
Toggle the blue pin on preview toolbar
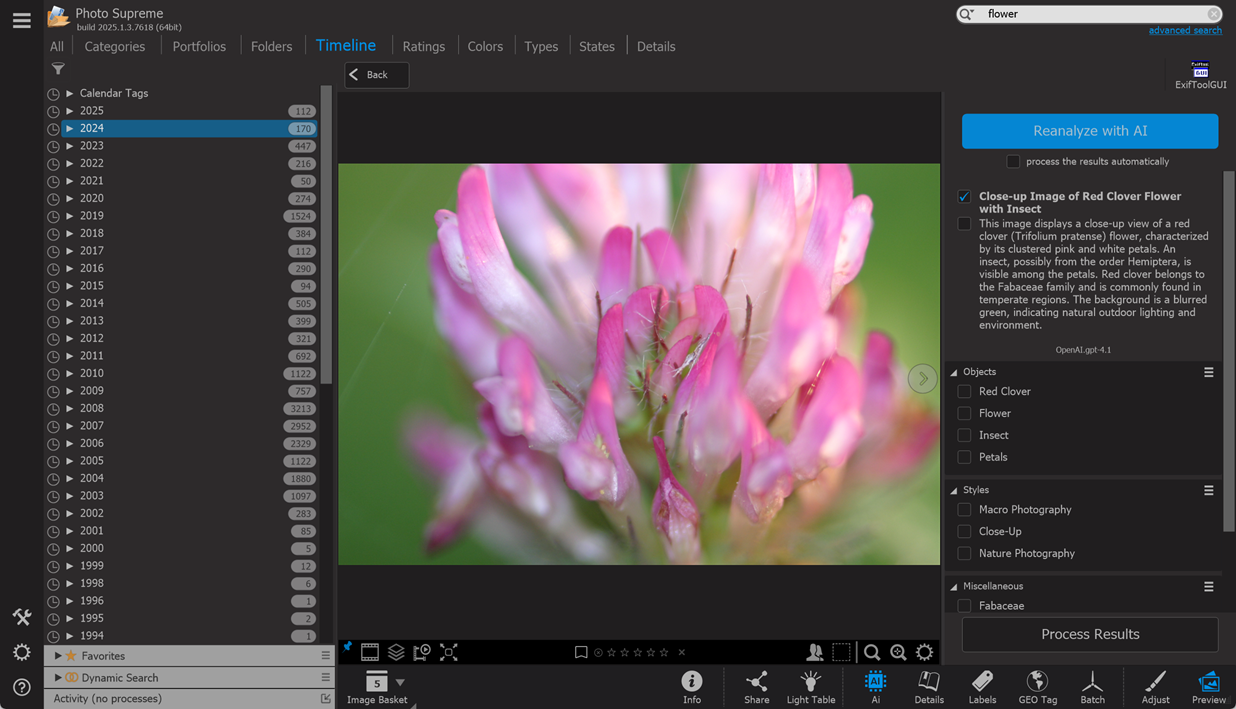(x=347, y=648)
